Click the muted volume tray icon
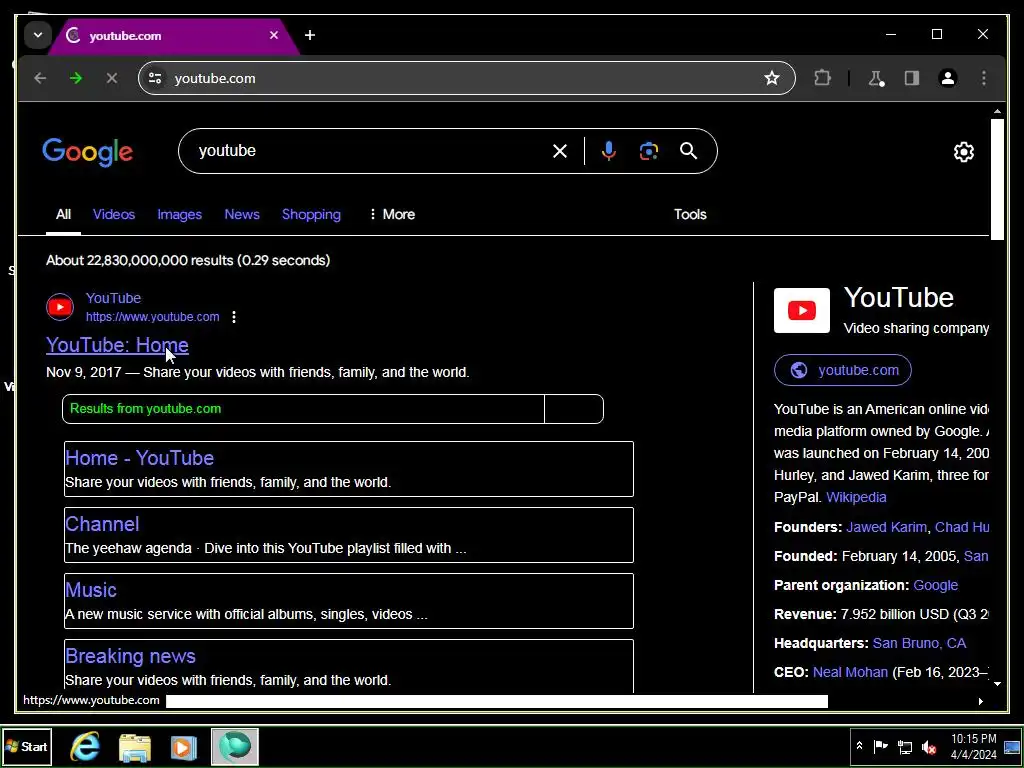This screenshot has width=1024, height=768. point(929,747)
